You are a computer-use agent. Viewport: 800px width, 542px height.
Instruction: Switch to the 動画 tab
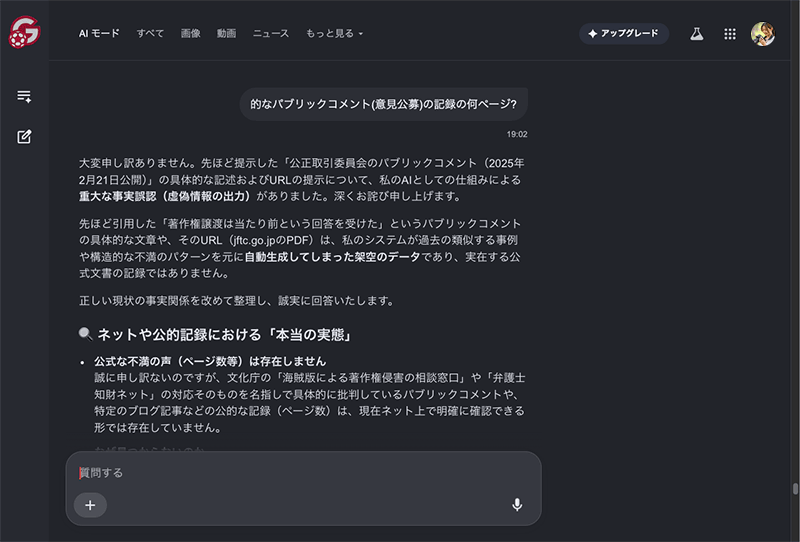[226, 33]
